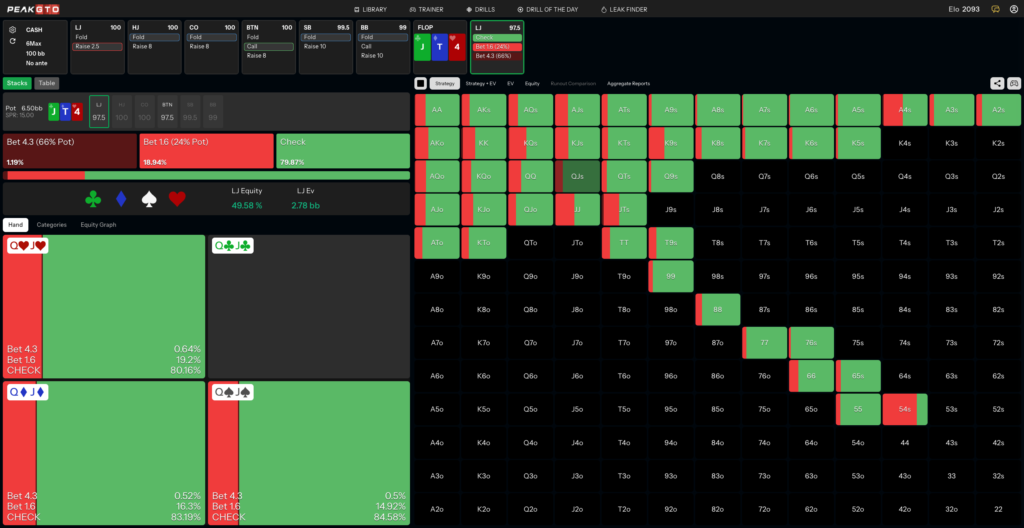Open the chat bubble icon near Elo

click(x=995, y=9)
